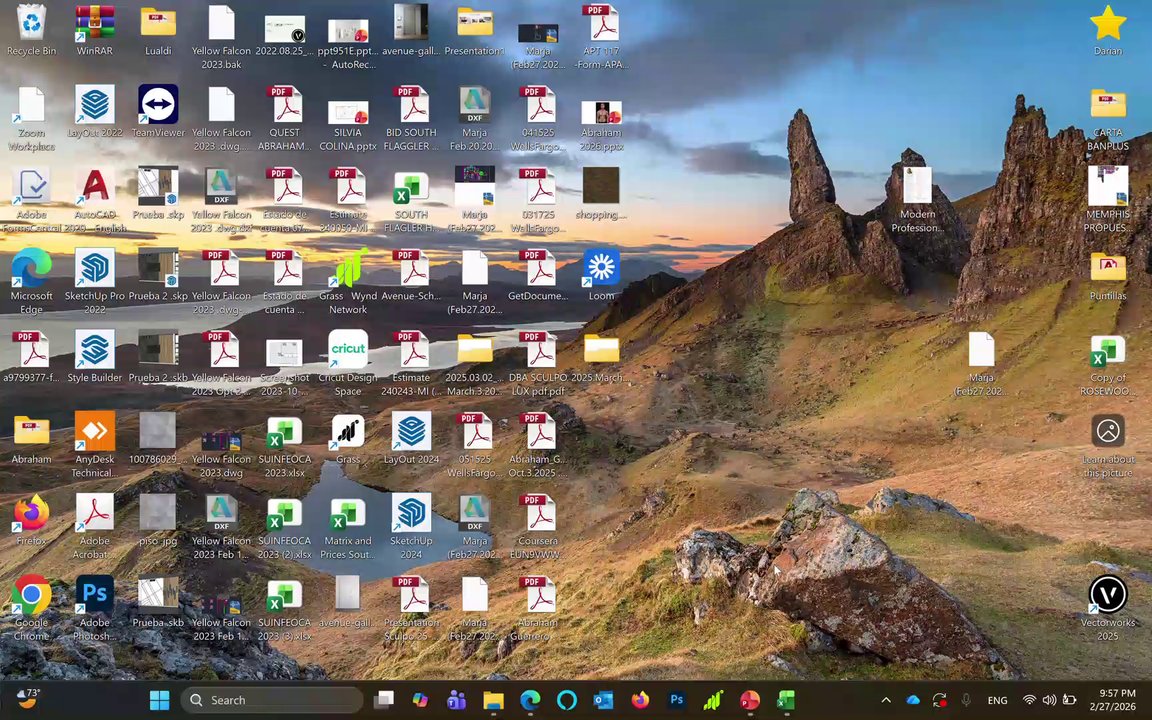Select MEMPHIS PROPUES... file
The width and height of the screenshot is (1152, 720).
1108,200
